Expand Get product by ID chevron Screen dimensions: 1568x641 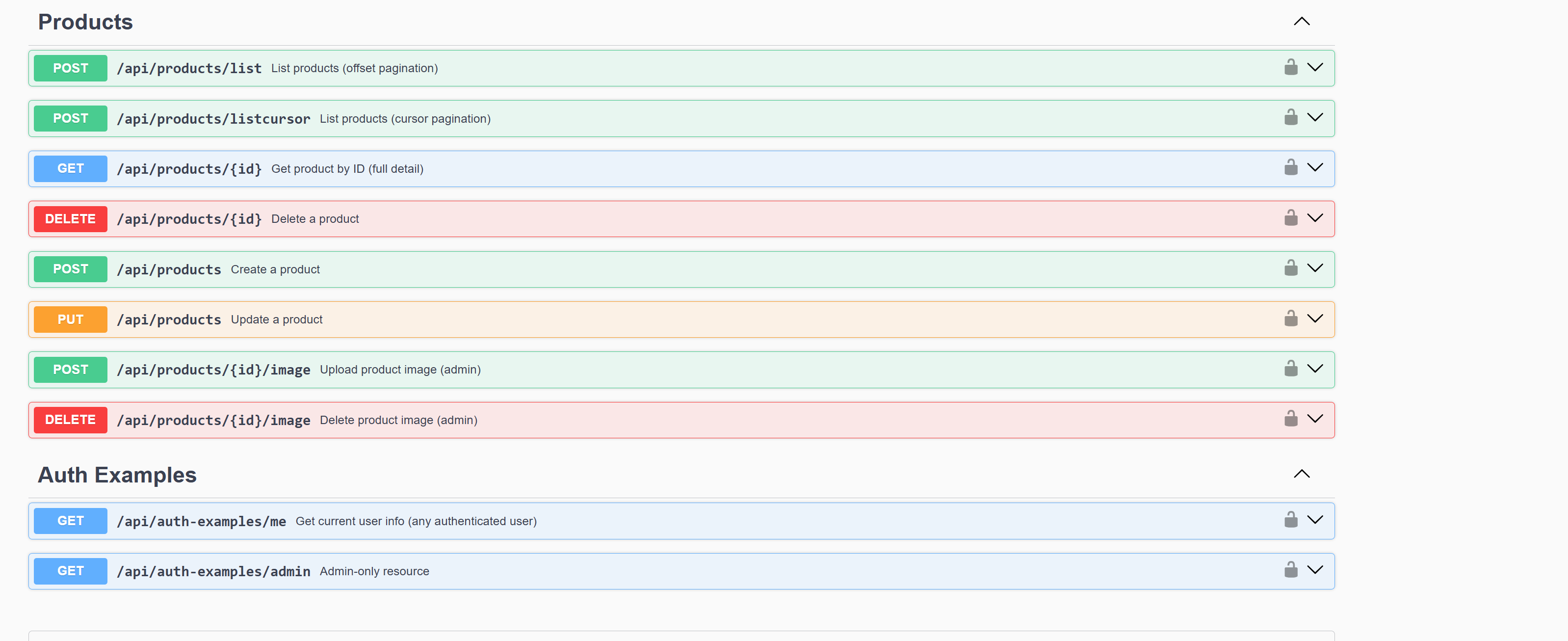point(1315,167)
